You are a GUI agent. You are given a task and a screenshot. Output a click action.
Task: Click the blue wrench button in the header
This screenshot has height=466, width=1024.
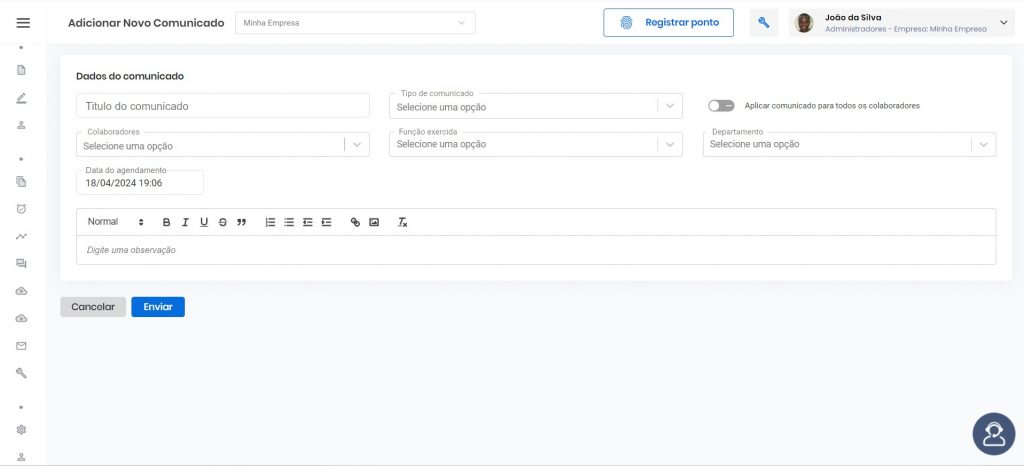[x=763, y=23]
